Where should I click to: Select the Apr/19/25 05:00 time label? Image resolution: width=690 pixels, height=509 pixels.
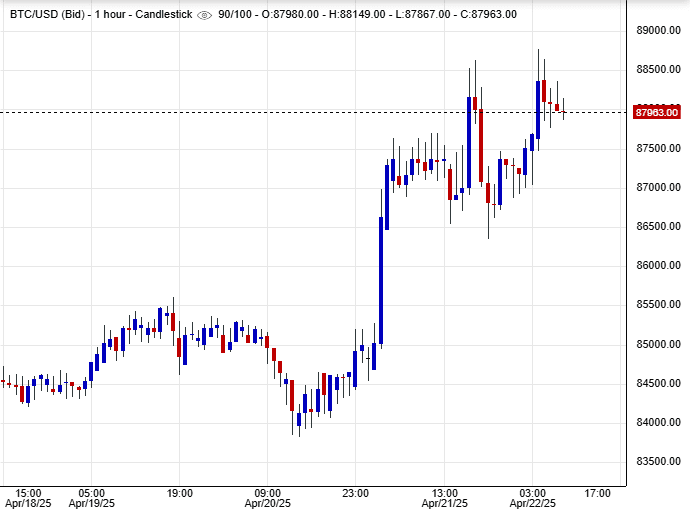click(91, 498)
